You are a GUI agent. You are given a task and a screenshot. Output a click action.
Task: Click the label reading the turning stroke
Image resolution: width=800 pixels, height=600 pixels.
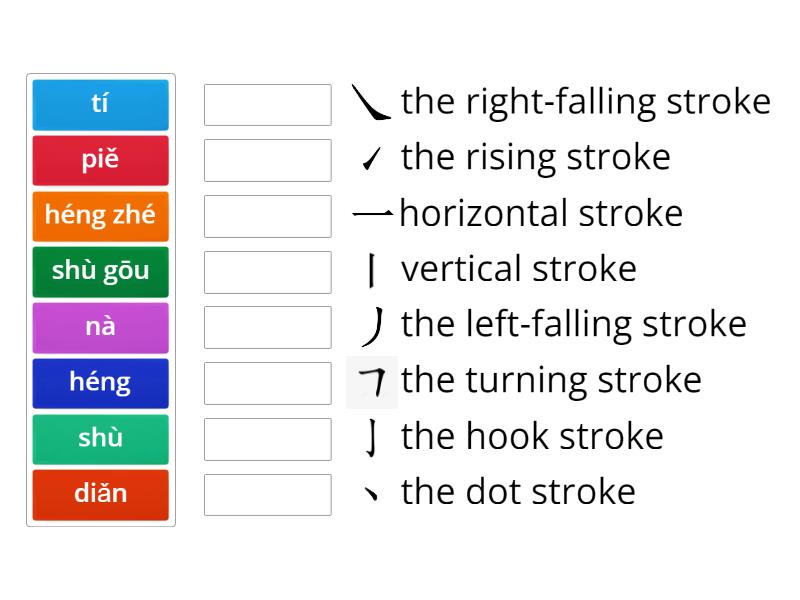pos(551,379)
